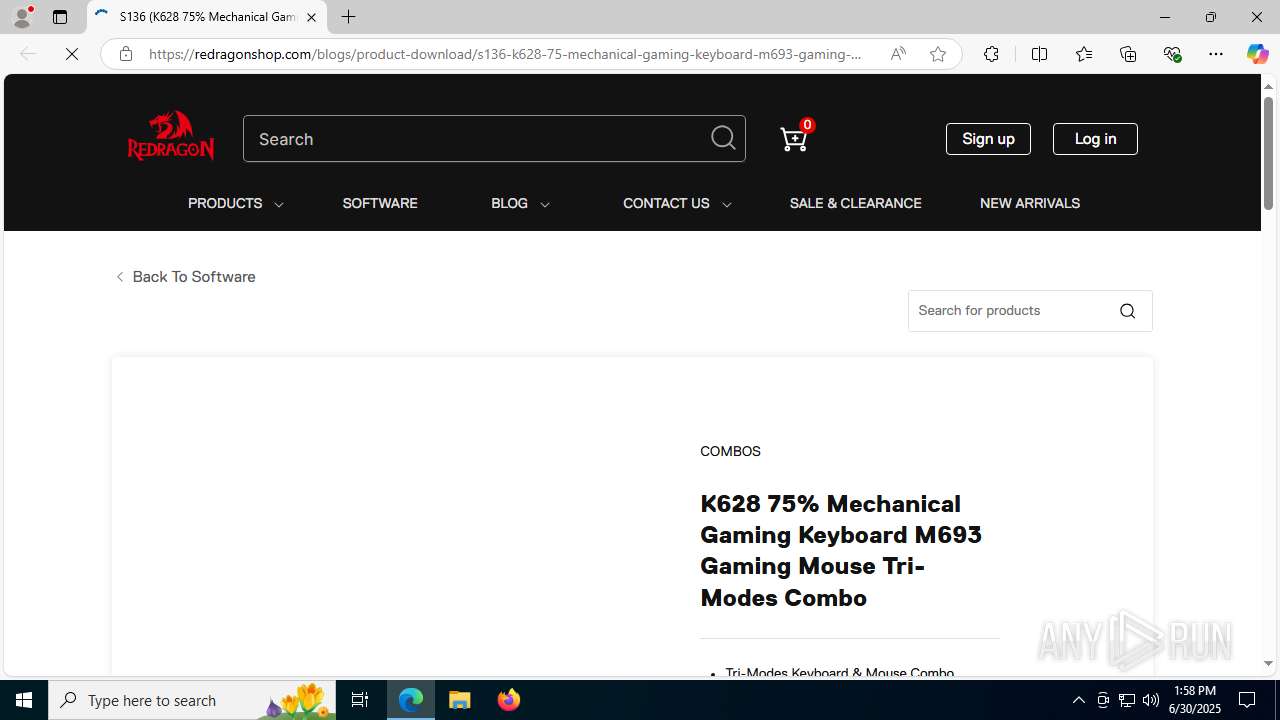Select the S136 K628 browser tab

click(207, 17)
